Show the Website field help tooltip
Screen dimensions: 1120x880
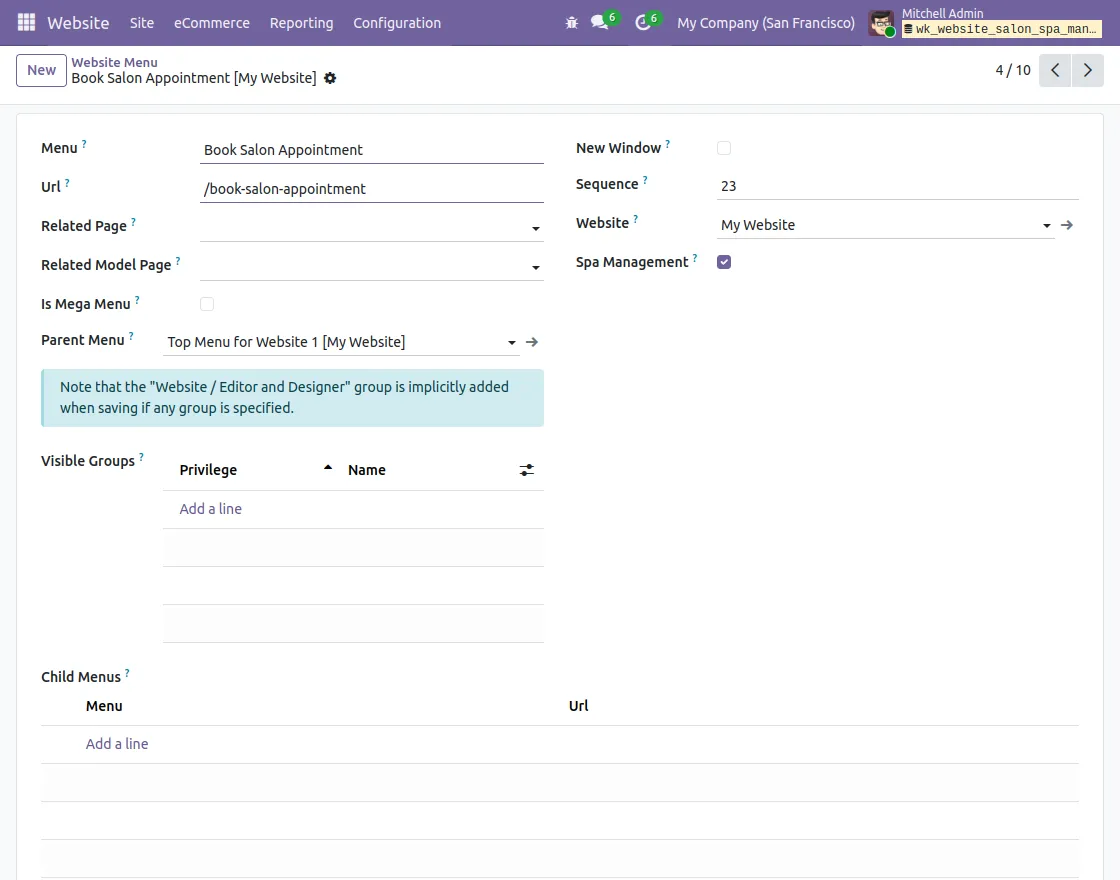click(x=636, y=219)
